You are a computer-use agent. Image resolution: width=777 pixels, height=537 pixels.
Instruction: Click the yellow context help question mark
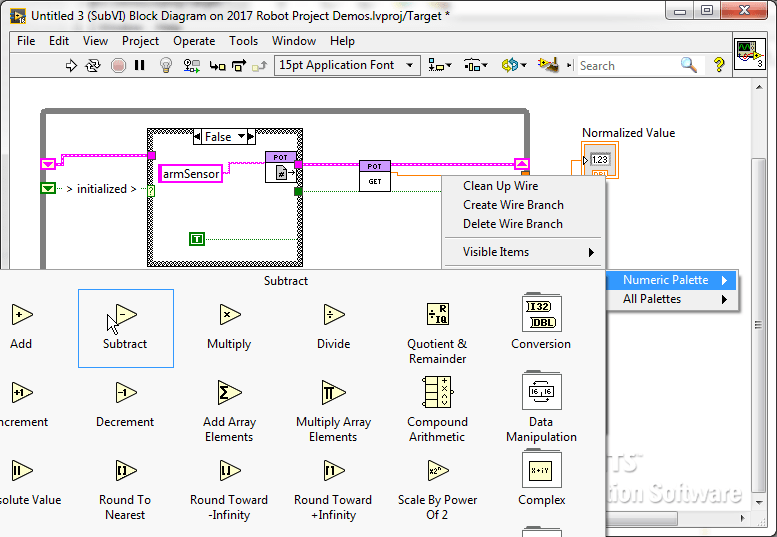[x=719, y=65]
